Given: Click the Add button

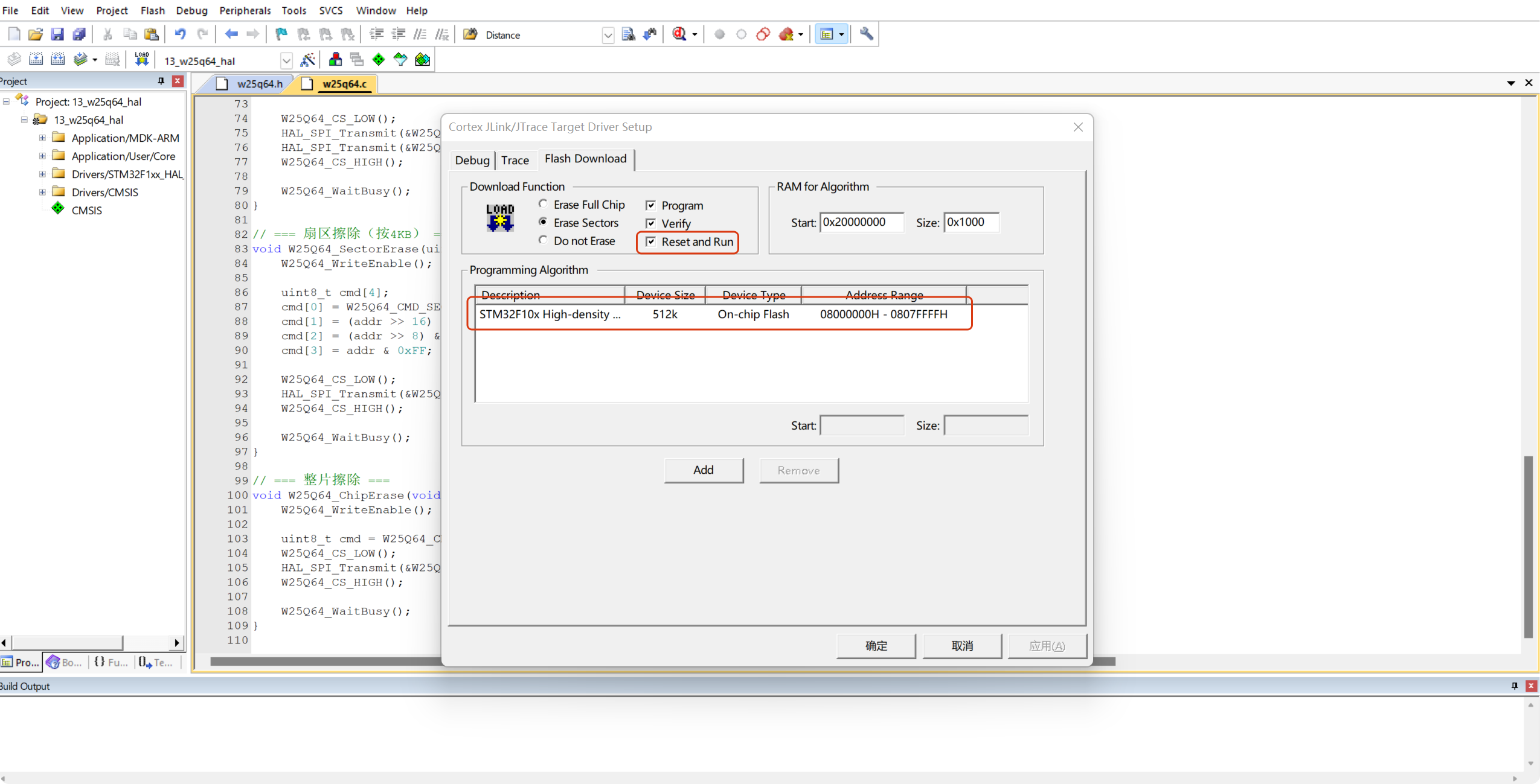Looking at the screenshot, I should (x=703, y=470).
